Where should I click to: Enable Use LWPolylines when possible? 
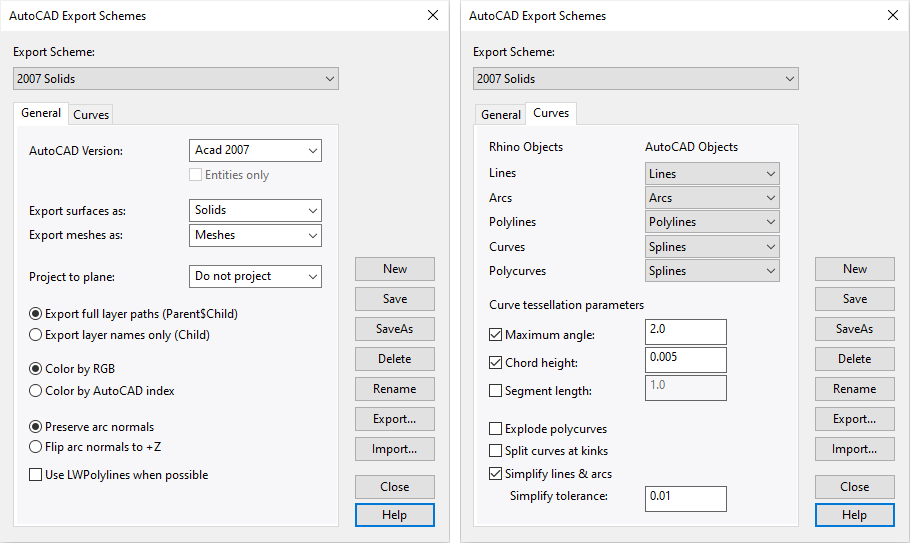(35, 475)
